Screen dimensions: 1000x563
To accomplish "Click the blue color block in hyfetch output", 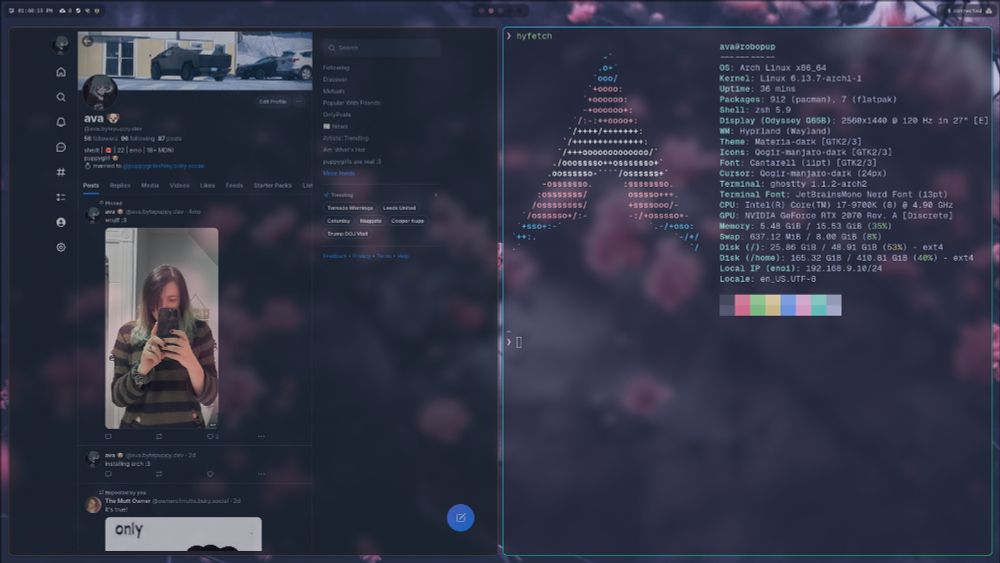I will pyautogui.click(x=788, y=305).
